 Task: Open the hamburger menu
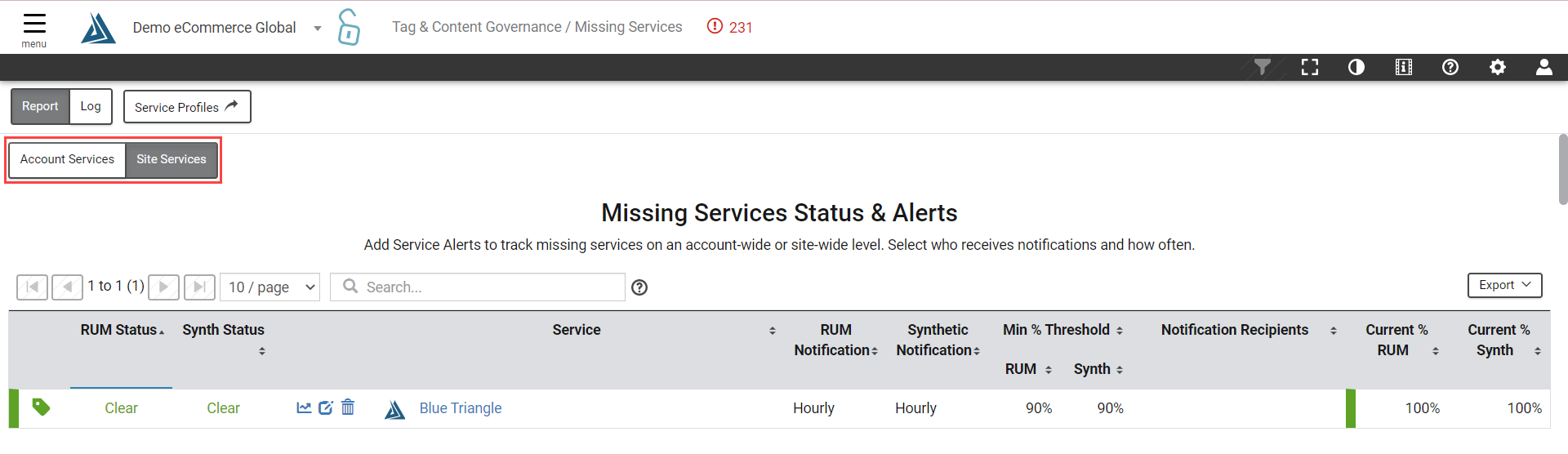coord(34,29)
